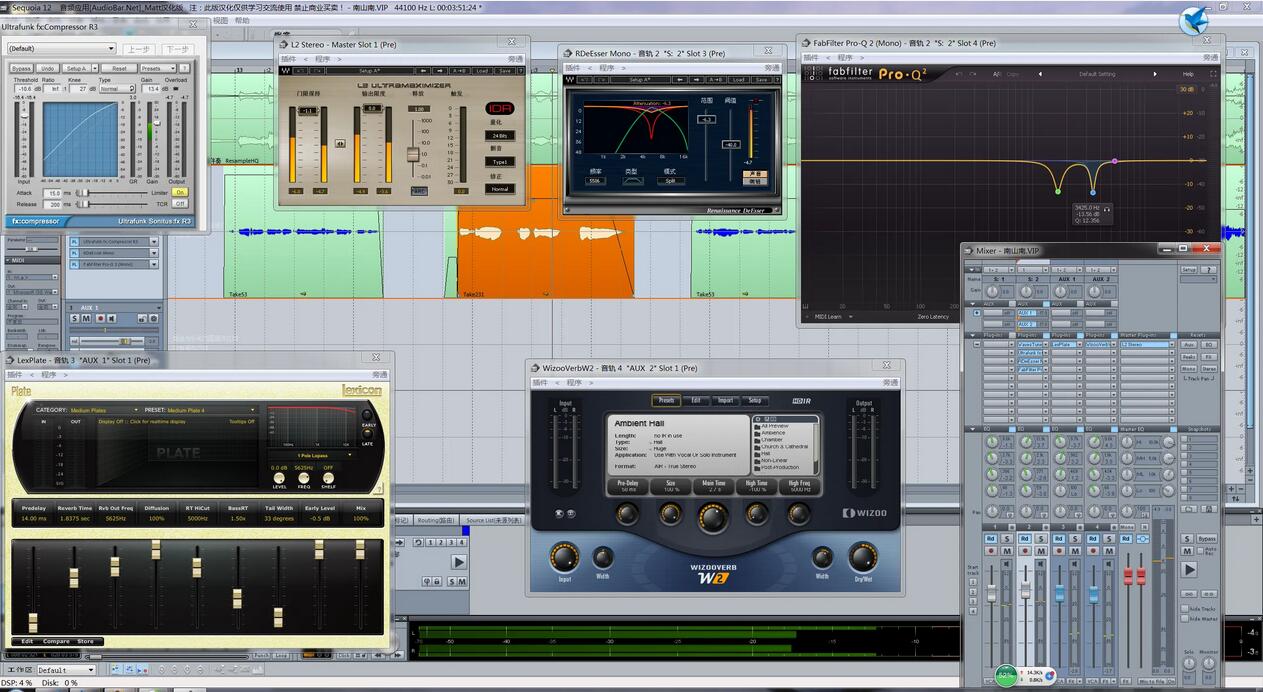Click the LexPlate Early/Late knob
Screen dimensions: 1263x692
(x=367, y=415)
